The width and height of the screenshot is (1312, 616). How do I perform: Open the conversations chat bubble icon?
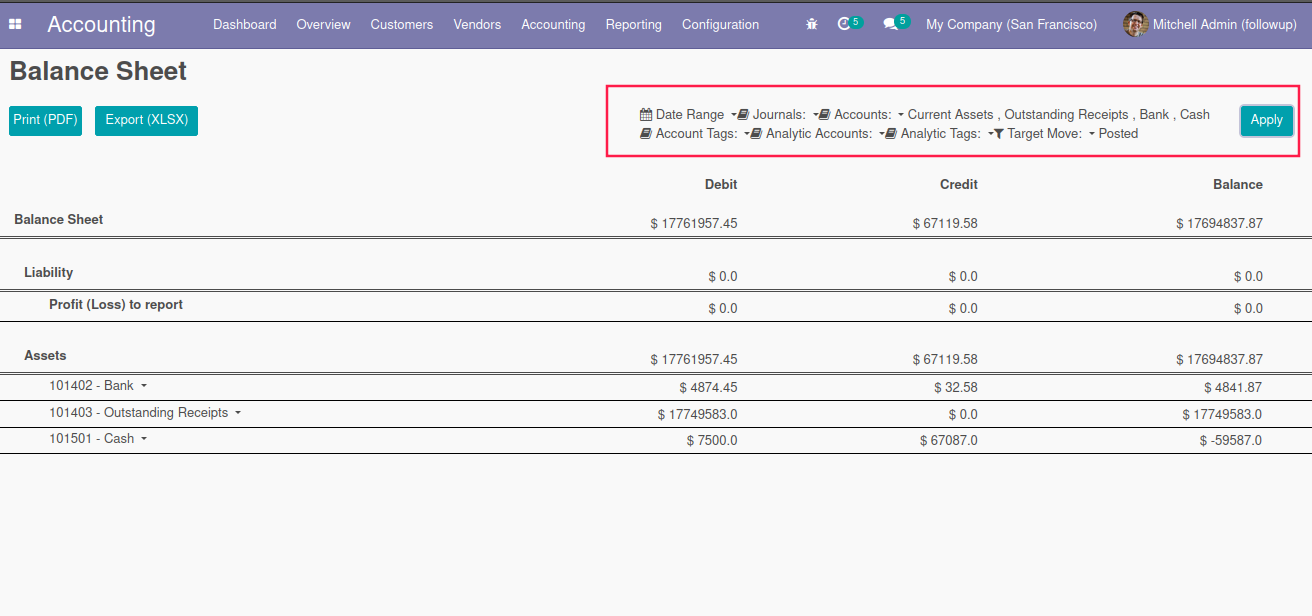(x=890, y=24)
